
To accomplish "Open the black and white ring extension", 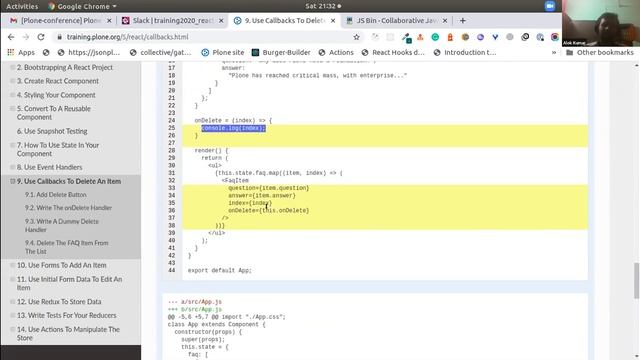I will [x=525, y=37].
